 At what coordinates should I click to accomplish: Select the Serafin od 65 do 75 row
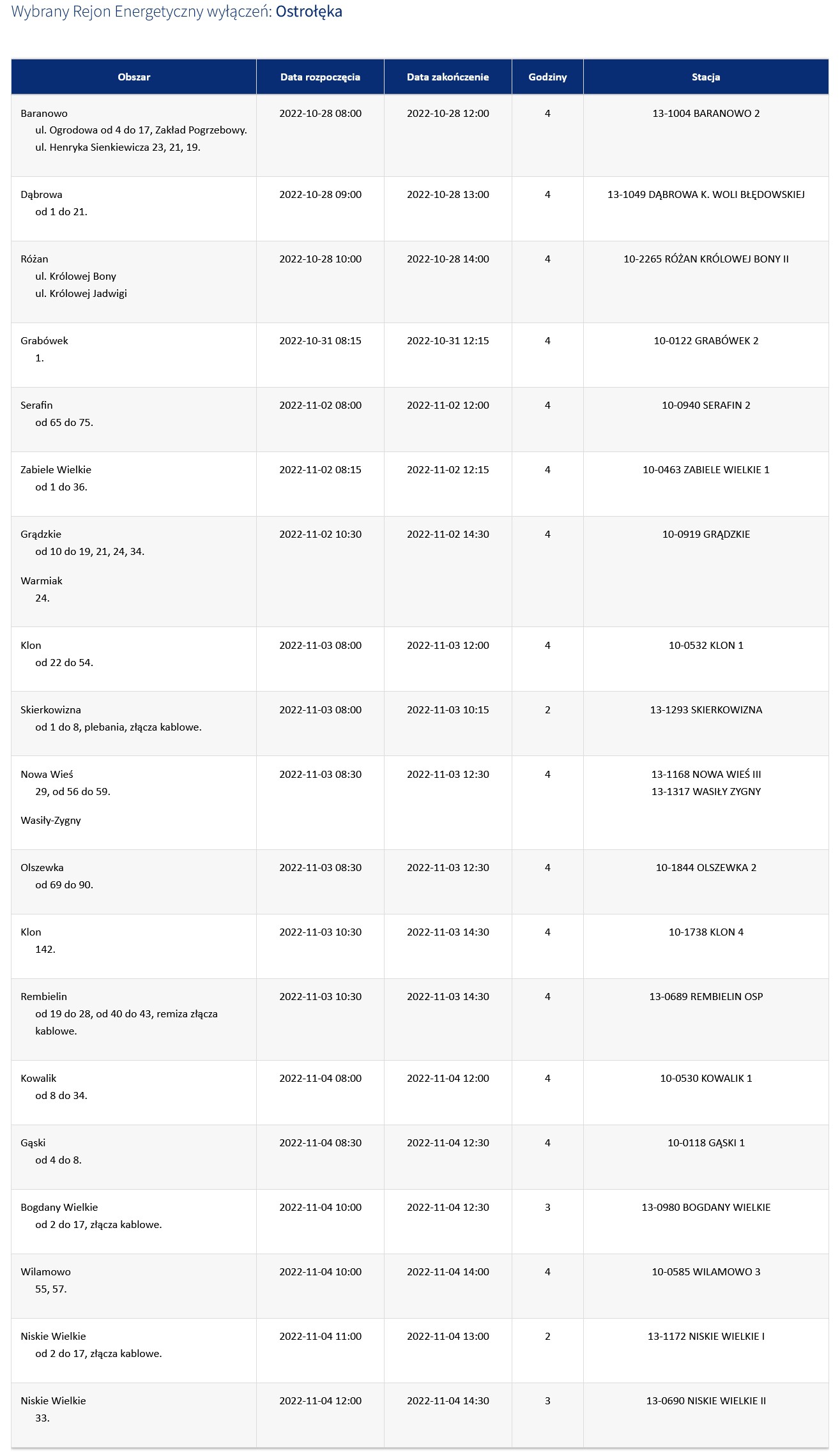420,420
